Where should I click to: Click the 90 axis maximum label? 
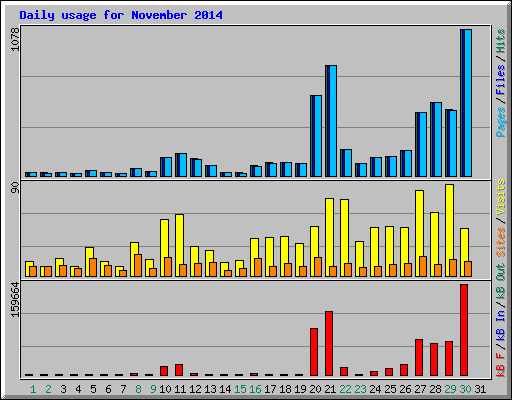coord(15,188)
